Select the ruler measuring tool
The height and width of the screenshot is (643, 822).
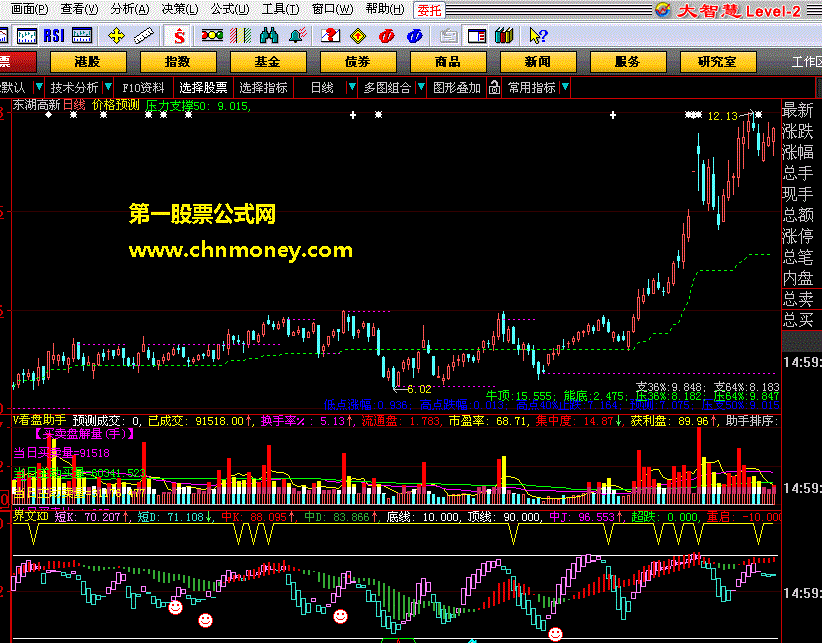144,36
